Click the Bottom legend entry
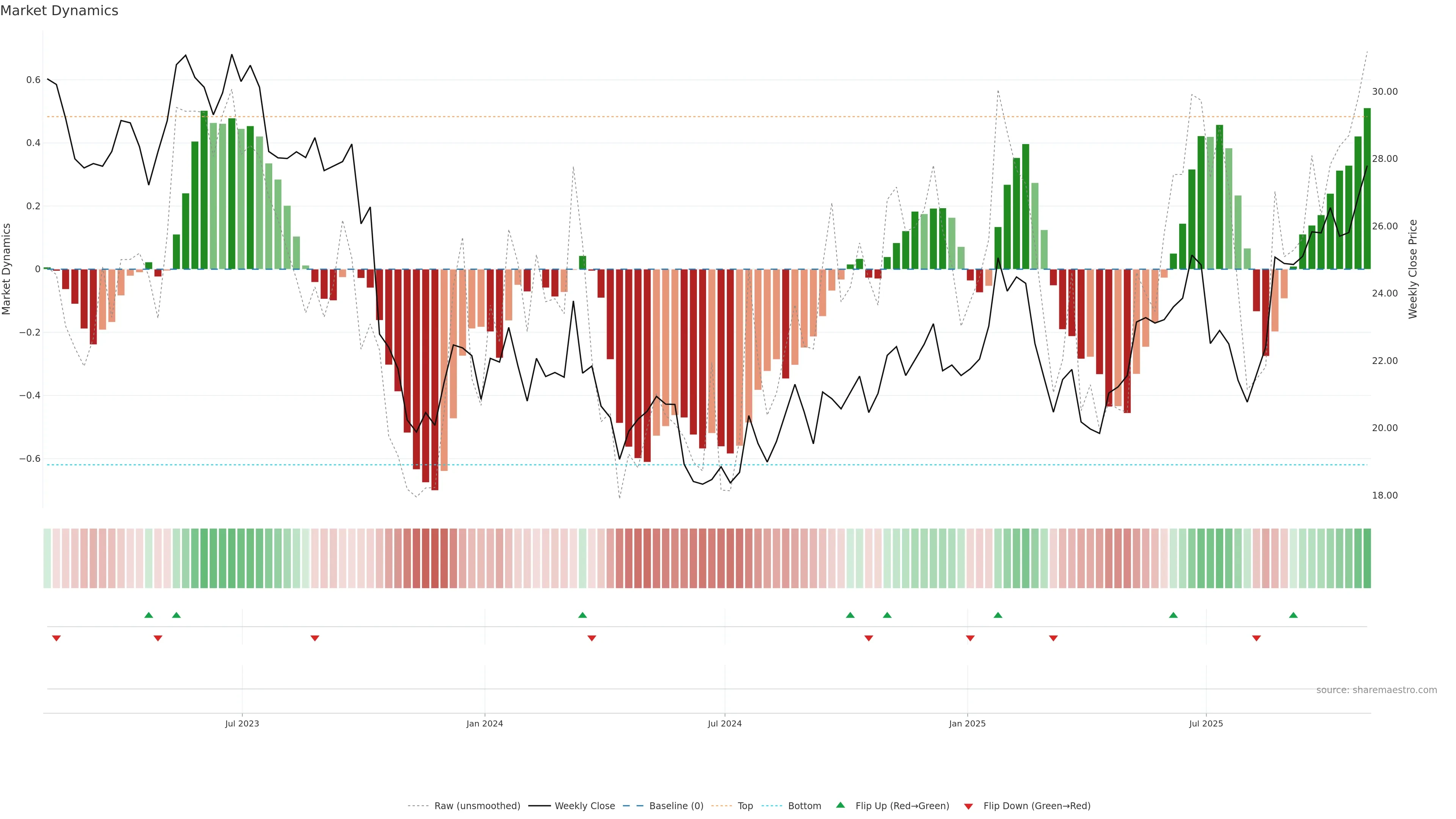Viewport: 1456px width, 819px height. point(804,806)
